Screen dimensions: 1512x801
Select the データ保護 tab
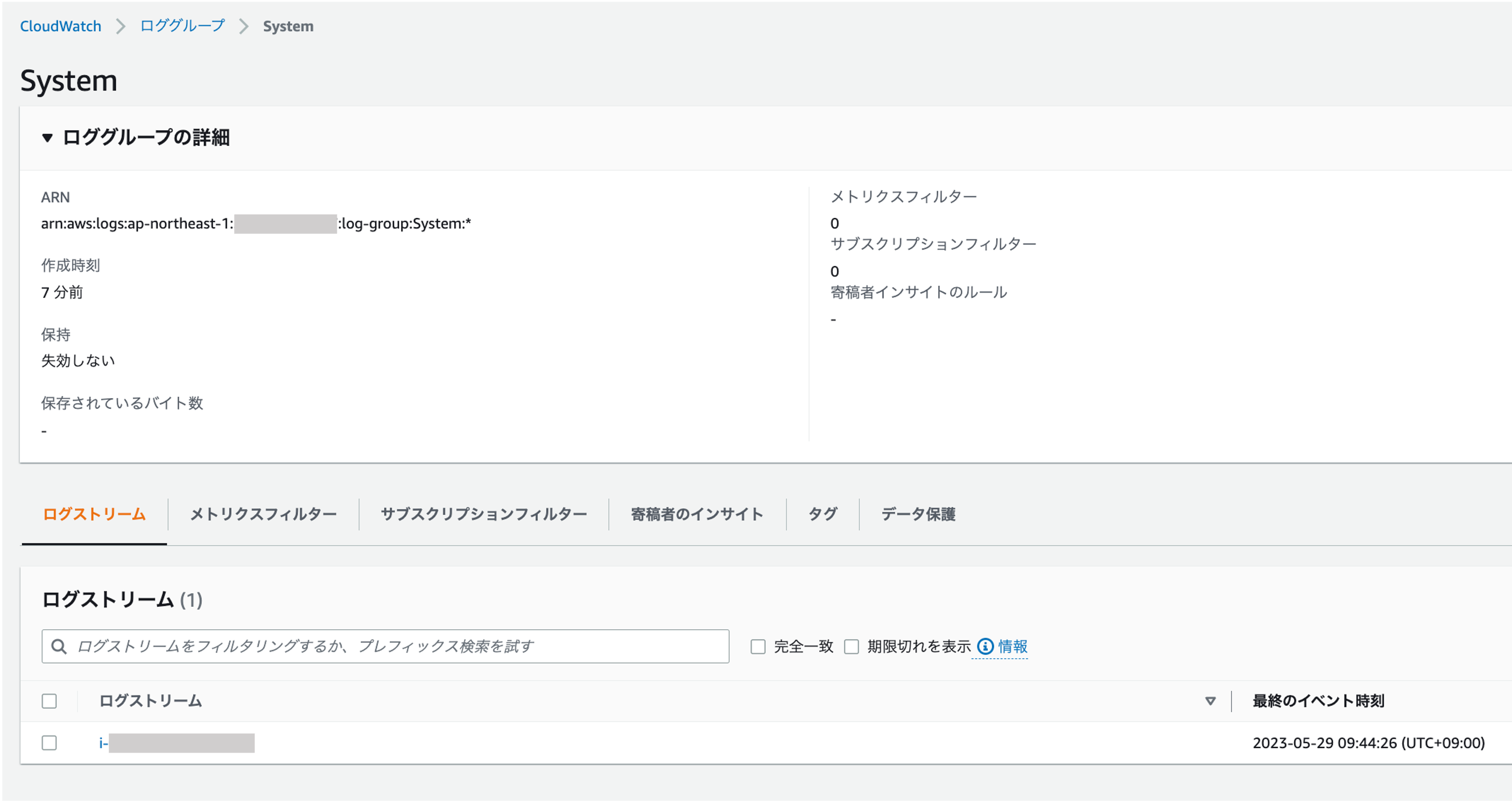point(918,514)
